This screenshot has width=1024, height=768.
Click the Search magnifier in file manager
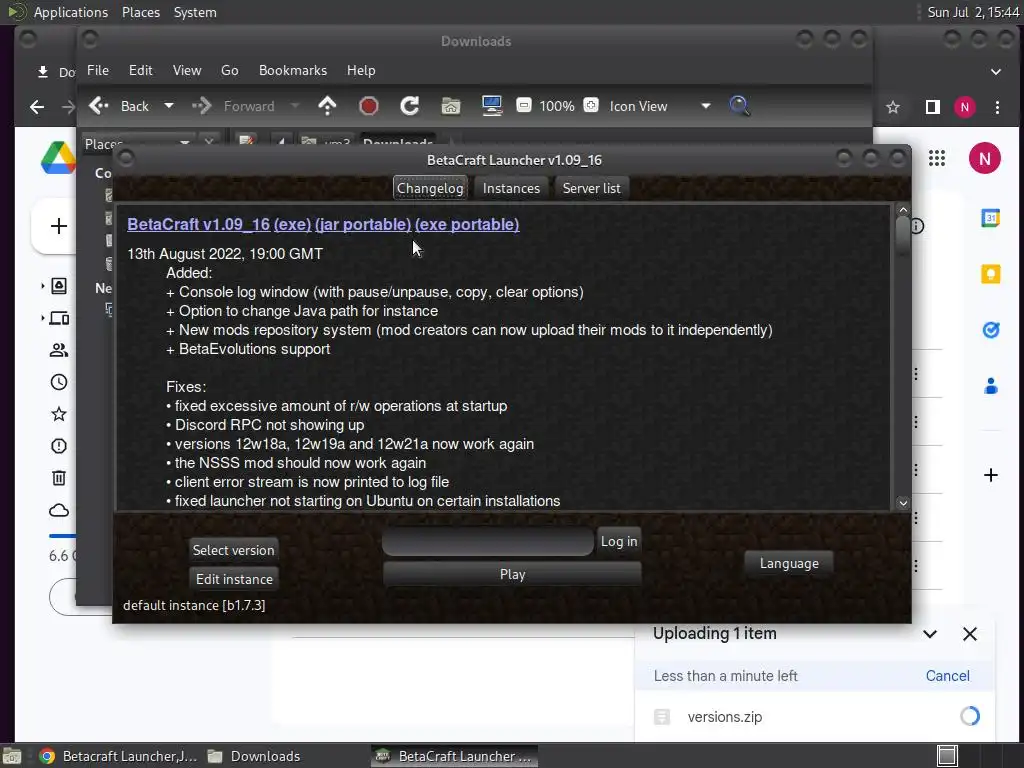pos(739,106)
